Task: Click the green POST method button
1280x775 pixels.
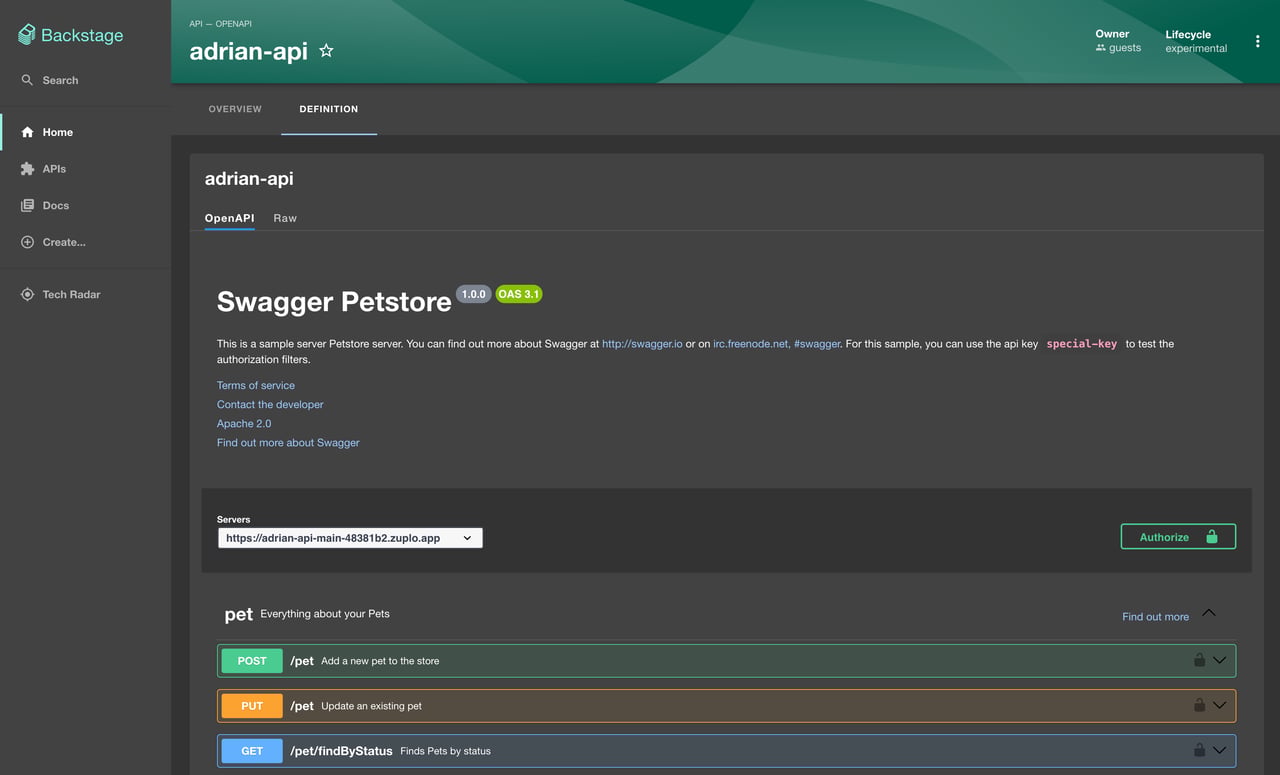Action: tap(252, 660)
